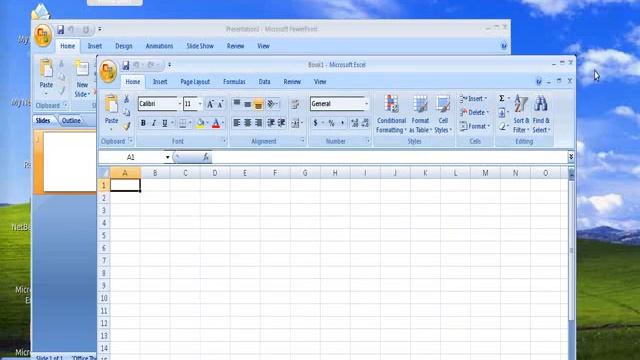Click Clear eraser icon in Editing group
The height and width of the screenshot is (360, 640).
tap(502, 127)
